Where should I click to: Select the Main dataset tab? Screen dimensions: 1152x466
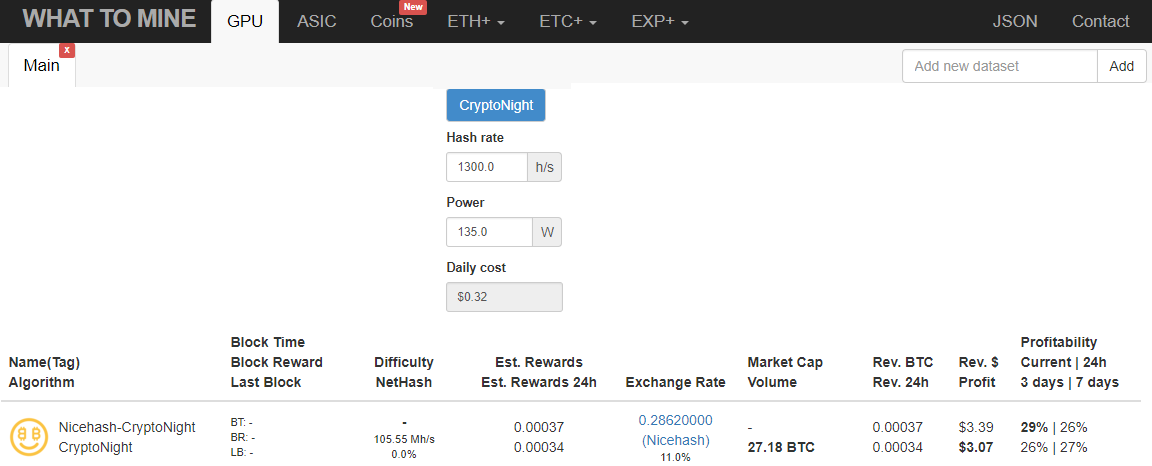point(42,65)
